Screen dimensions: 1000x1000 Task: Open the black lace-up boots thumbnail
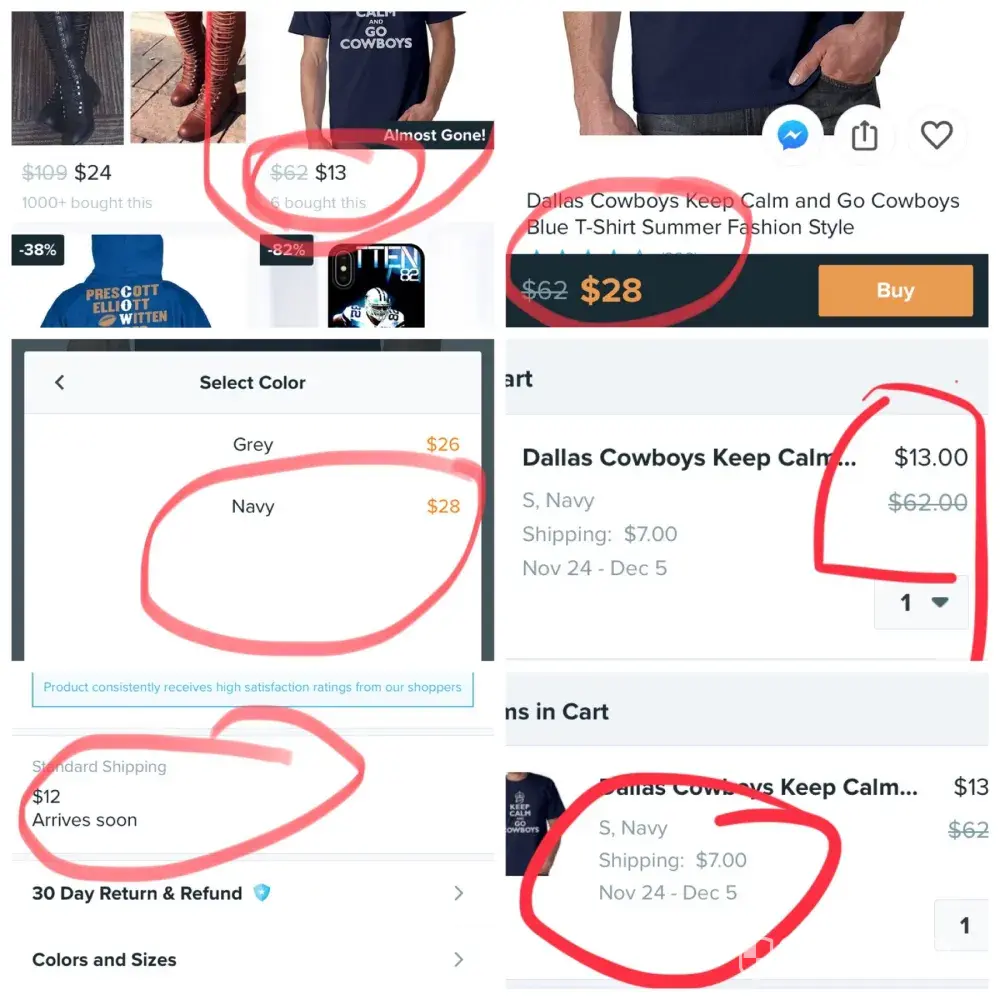click(x=68, y=78)
